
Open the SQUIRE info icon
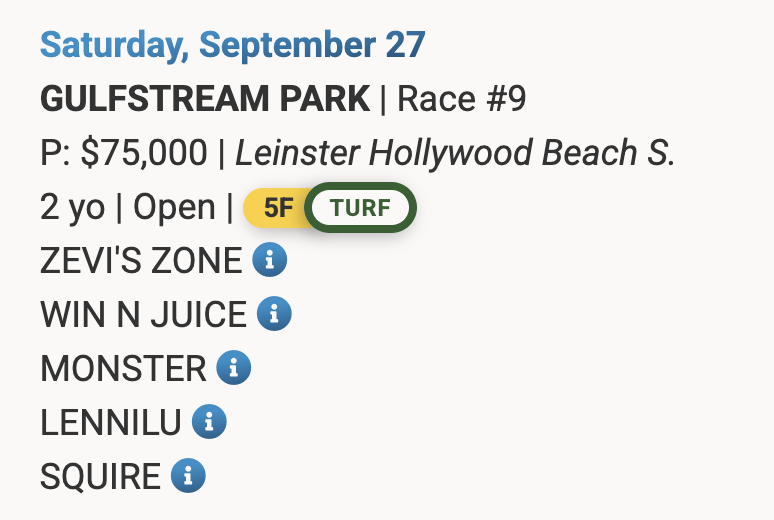[x=188, y=476]
